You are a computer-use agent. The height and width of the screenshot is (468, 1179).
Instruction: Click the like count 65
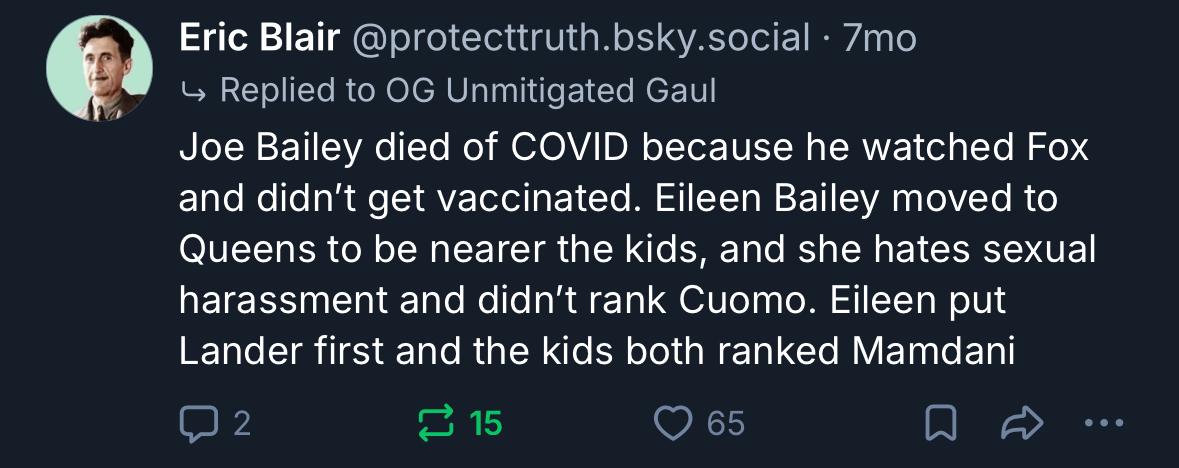726,424
